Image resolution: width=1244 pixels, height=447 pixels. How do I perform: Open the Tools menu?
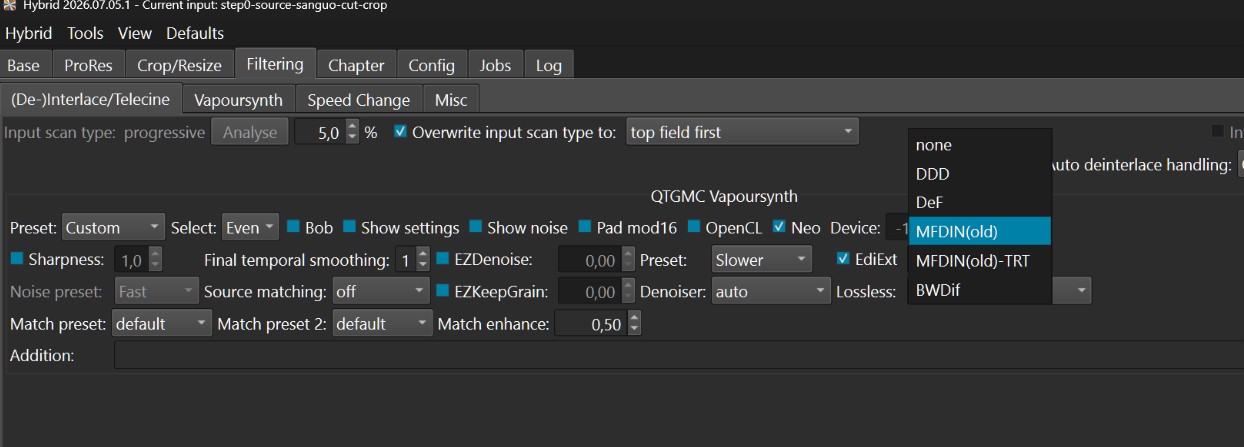[x=85, y=33]
